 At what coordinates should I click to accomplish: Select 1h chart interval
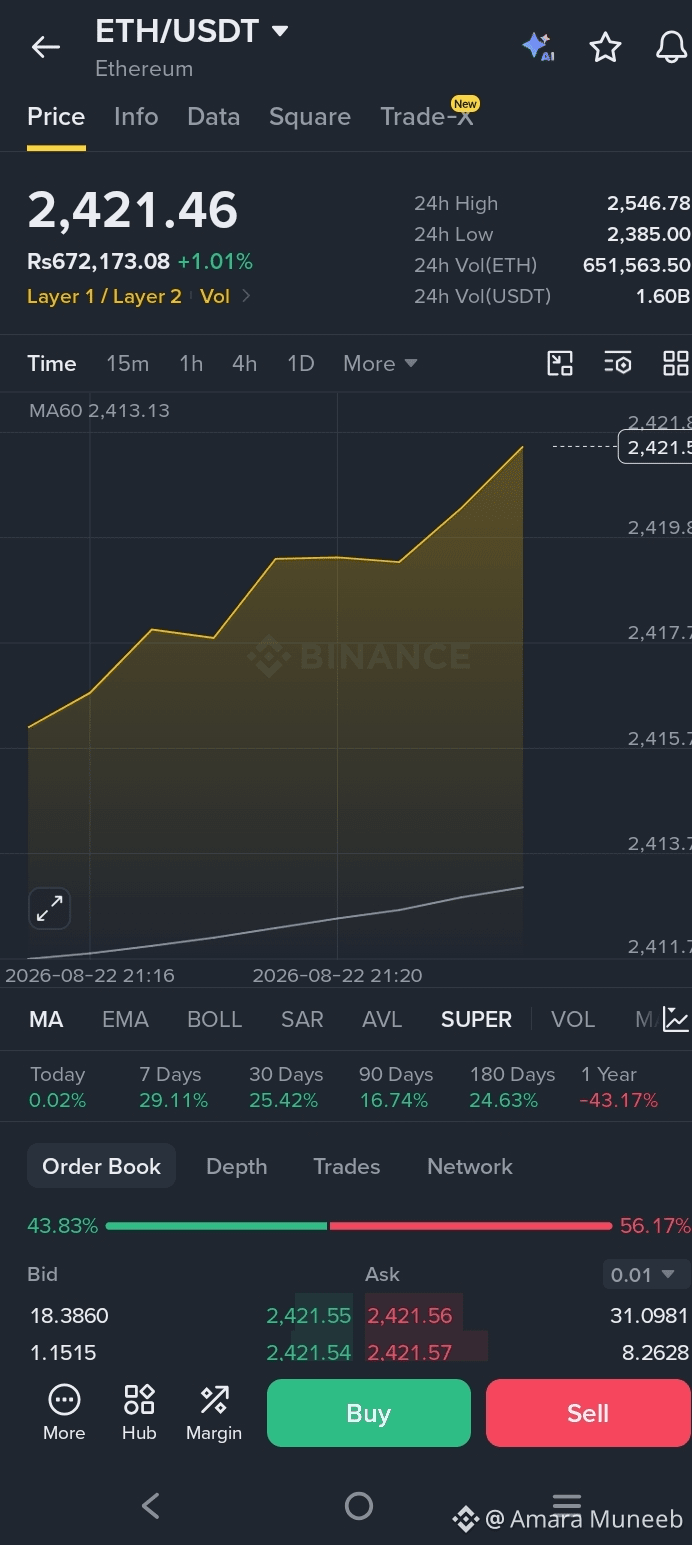(x=191, y=363)
